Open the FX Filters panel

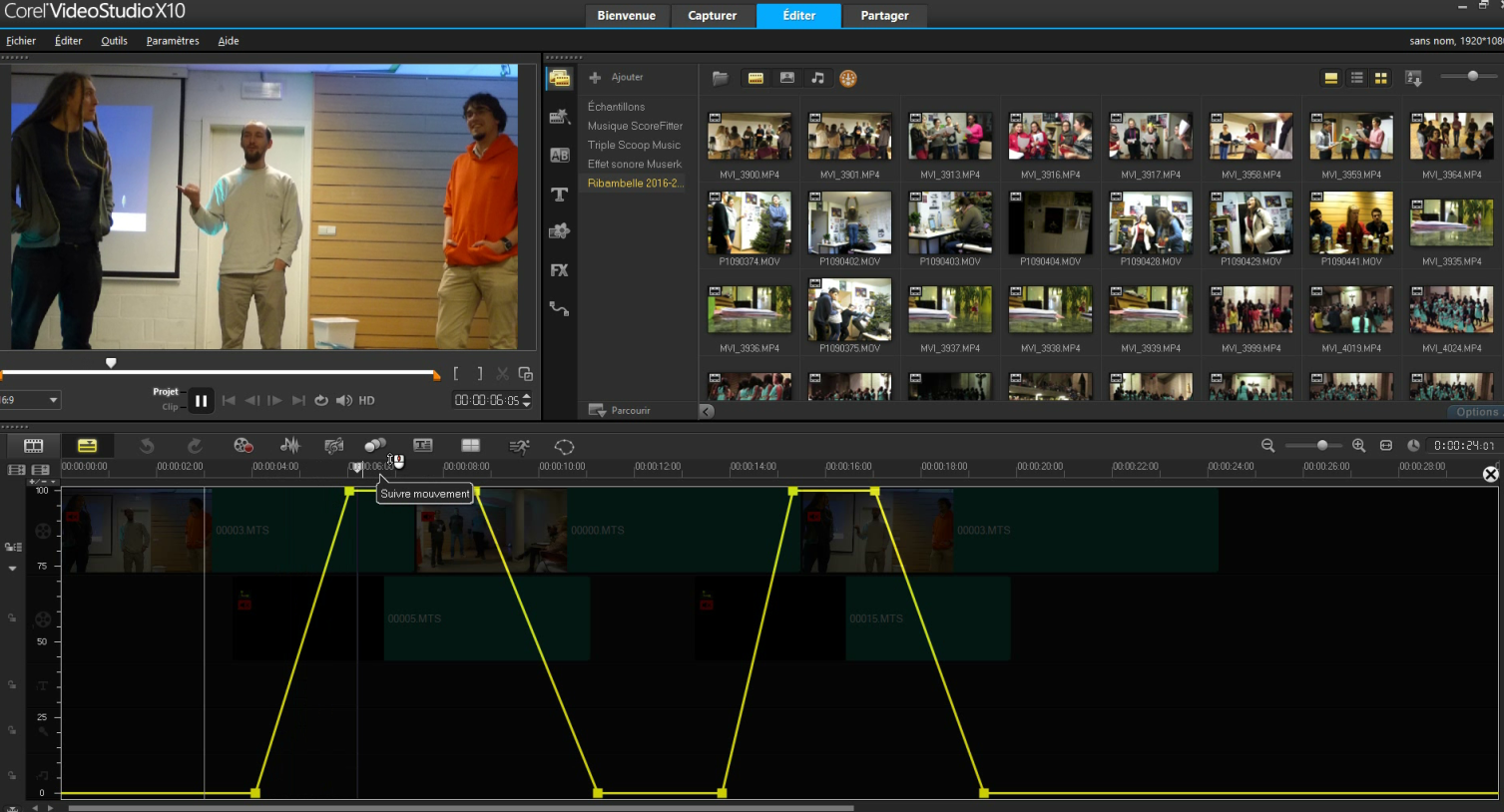[559, 270]
